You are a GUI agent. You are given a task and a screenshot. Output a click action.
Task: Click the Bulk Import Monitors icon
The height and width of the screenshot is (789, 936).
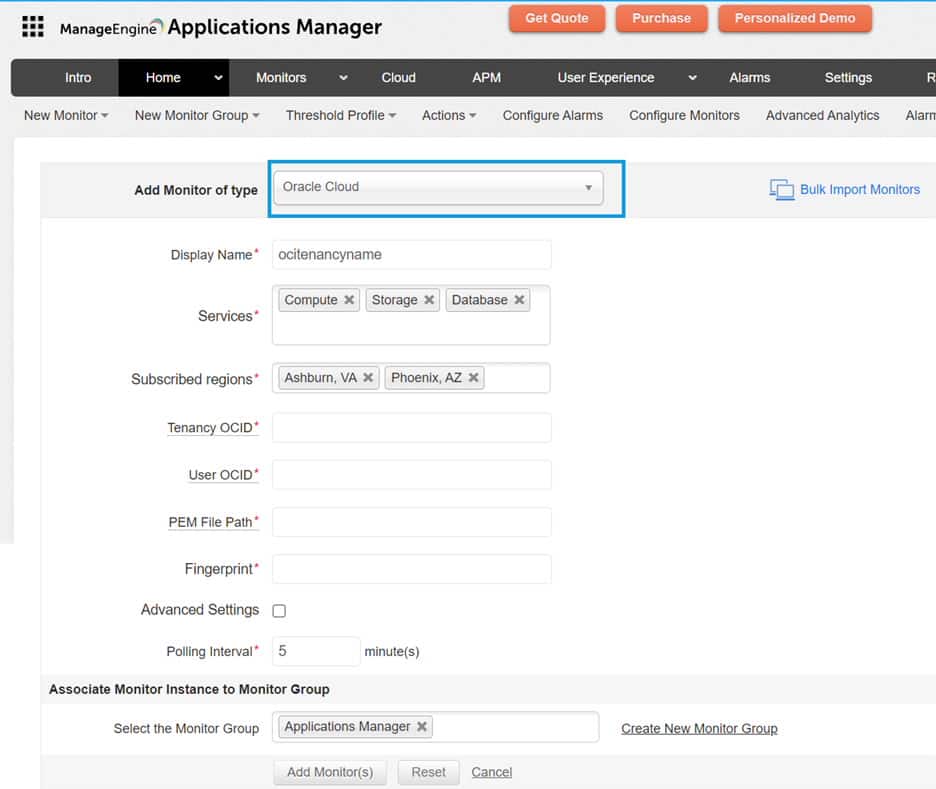point(782,189)
